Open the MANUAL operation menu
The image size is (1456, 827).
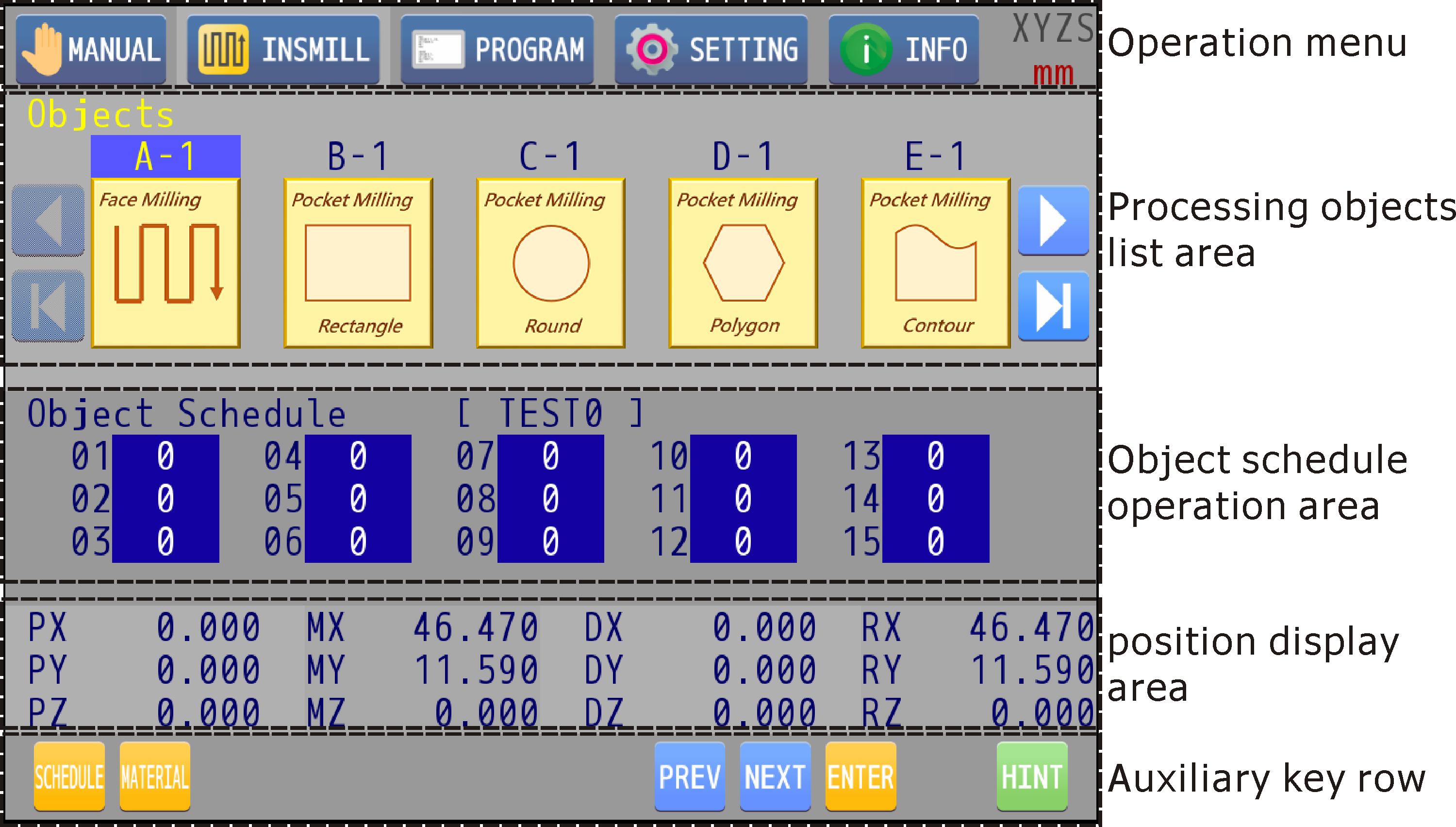pos(91,50)
